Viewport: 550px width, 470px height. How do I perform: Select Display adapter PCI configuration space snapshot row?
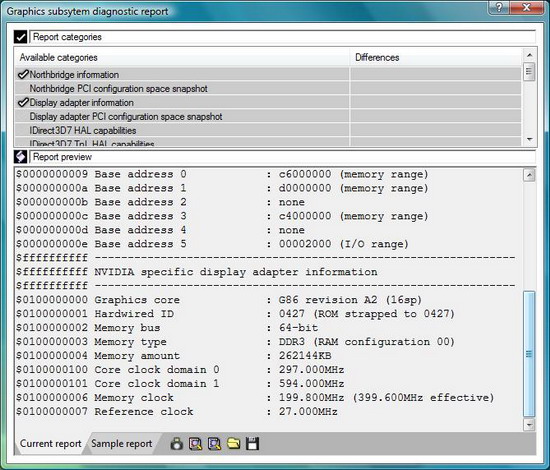click(x=268, y=116)
